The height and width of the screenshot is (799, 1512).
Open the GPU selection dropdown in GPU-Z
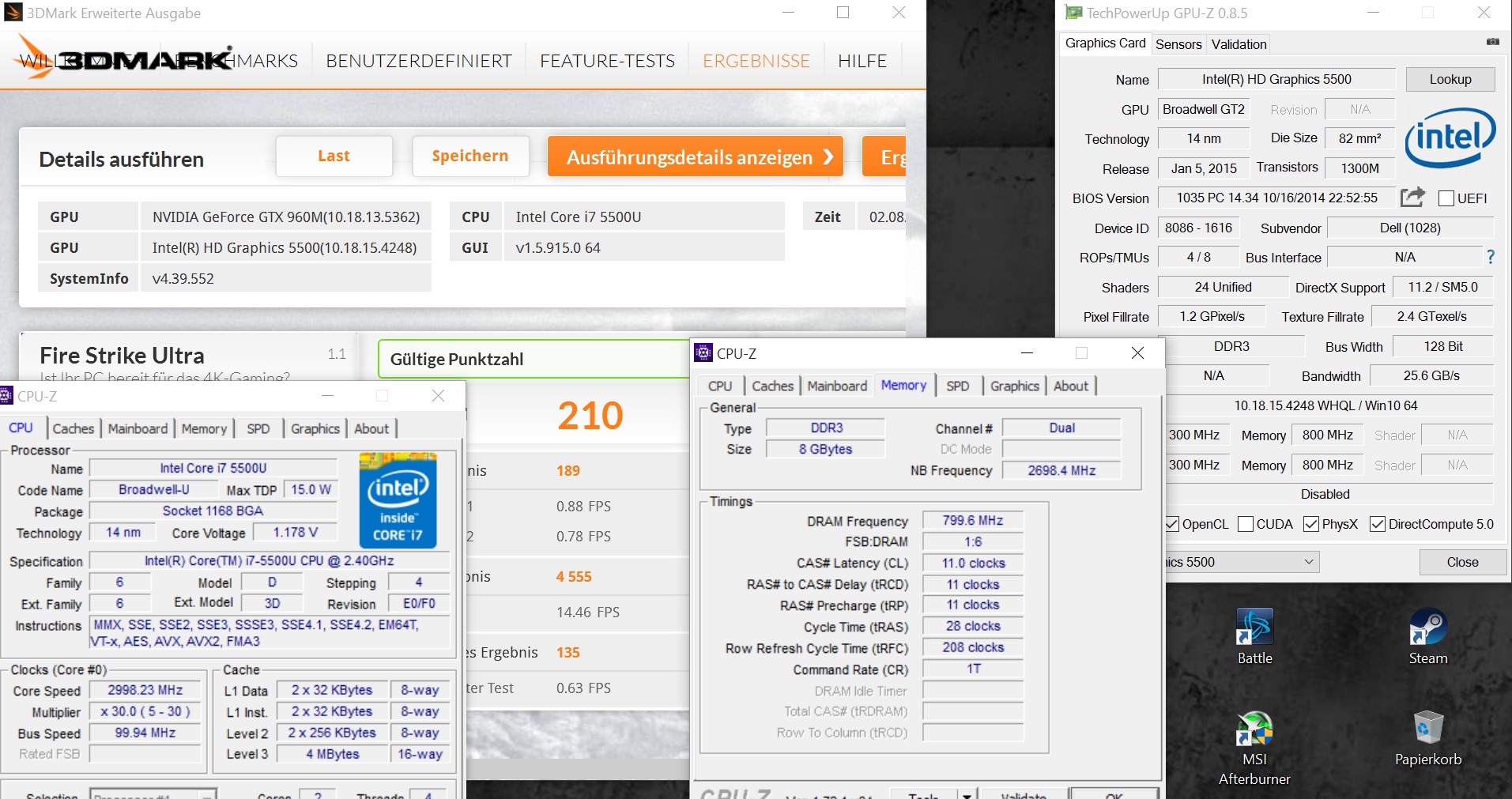coord(1241,562)
